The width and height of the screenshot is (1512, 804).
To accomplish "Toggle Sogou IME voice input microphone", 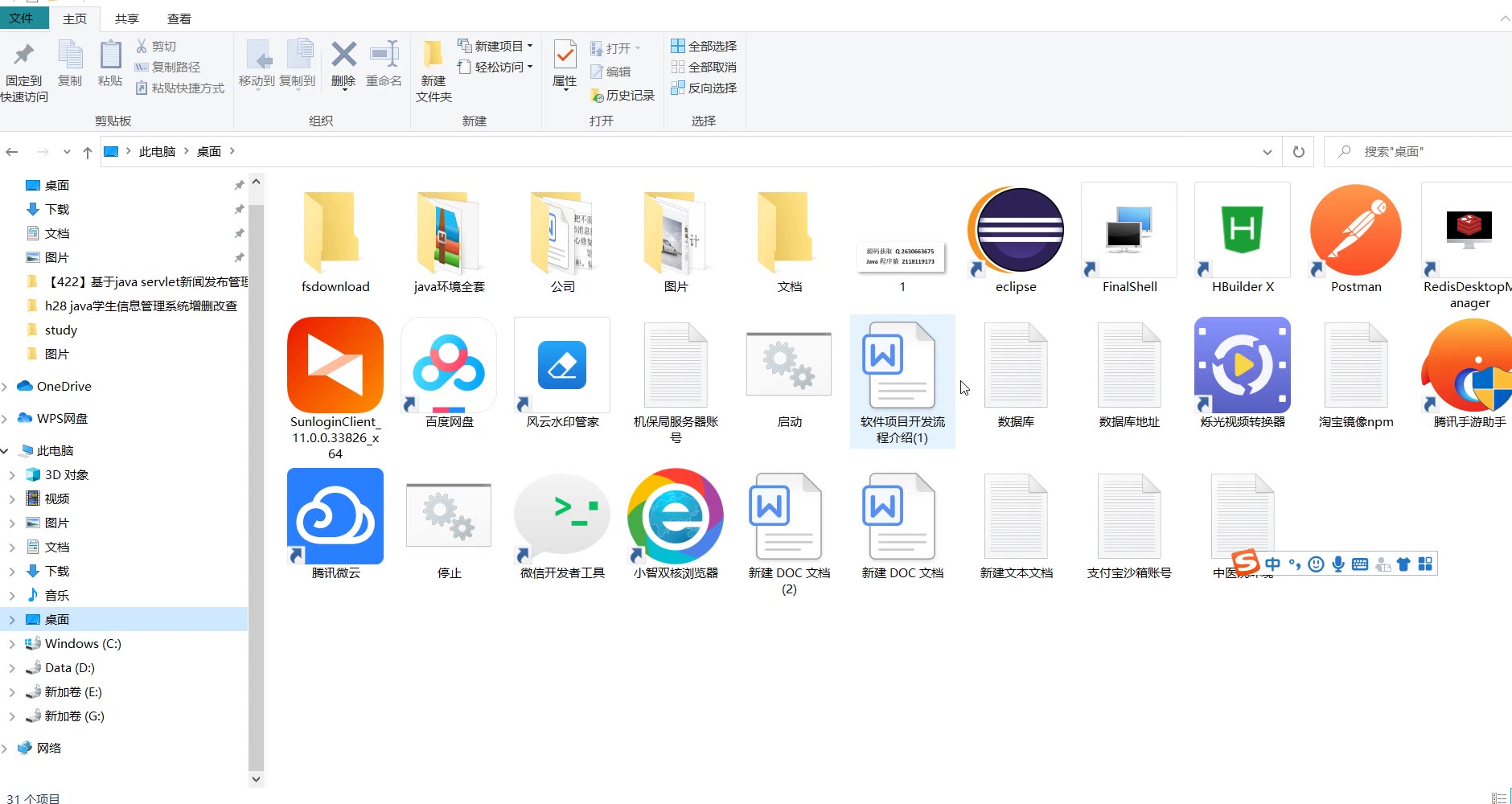I will tap(1338, 564).
